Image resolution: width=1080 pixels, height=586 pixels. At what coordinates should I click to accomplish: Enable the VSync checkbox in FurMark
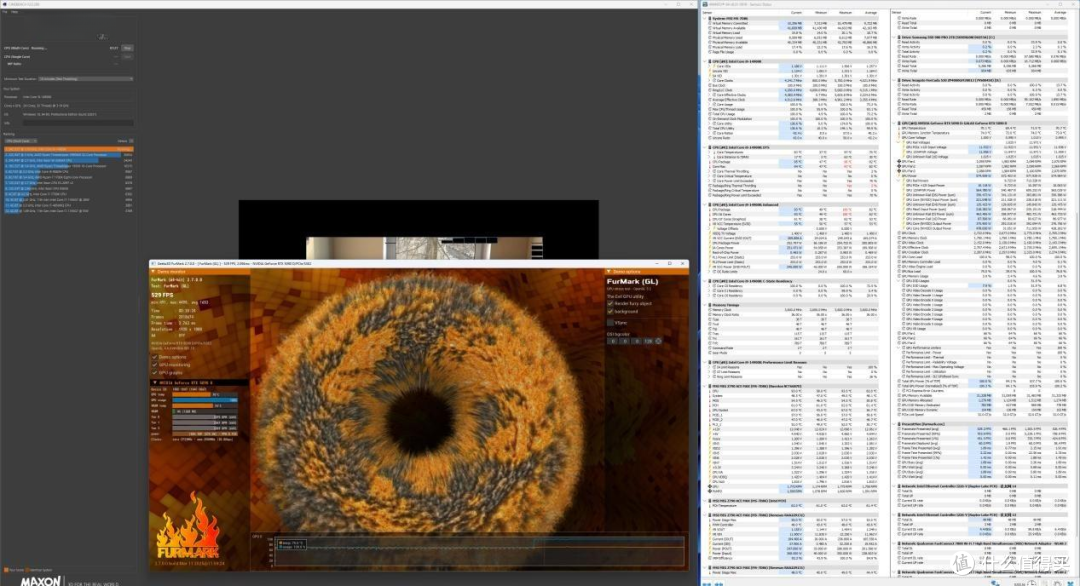610,322
